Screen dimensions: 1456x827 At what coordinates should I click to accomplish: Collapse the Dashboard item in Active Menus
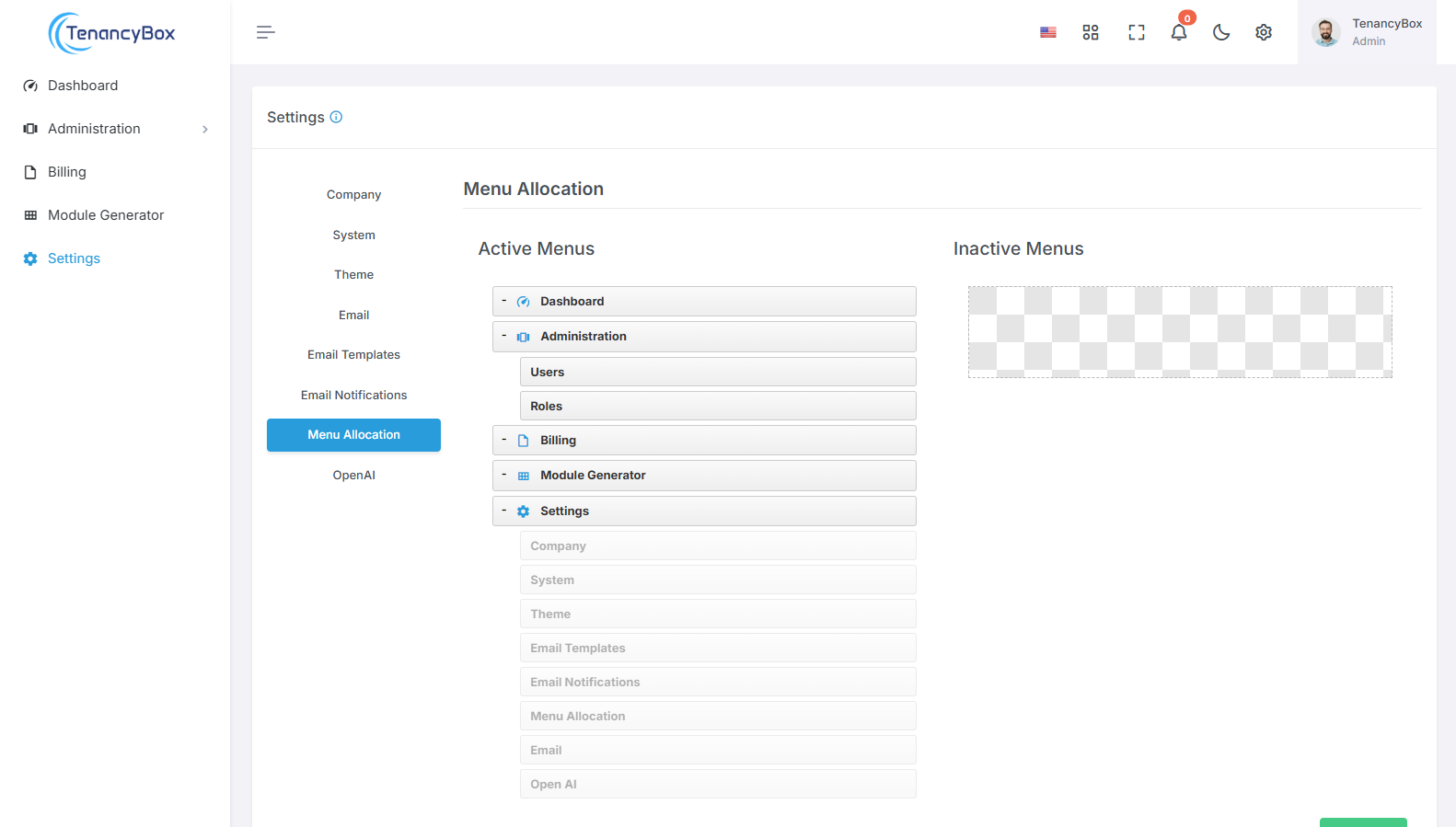tap(503, 301)
